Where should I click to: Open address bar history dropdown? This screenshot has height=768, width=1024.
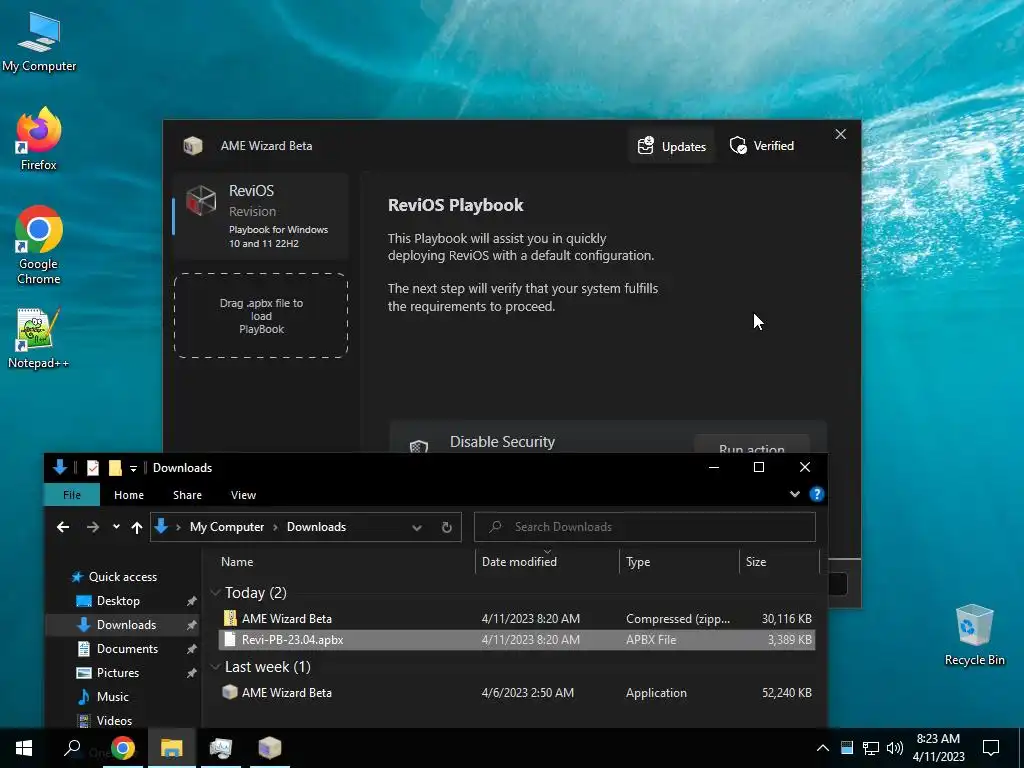pyautogui.click(x=417, y=528)
